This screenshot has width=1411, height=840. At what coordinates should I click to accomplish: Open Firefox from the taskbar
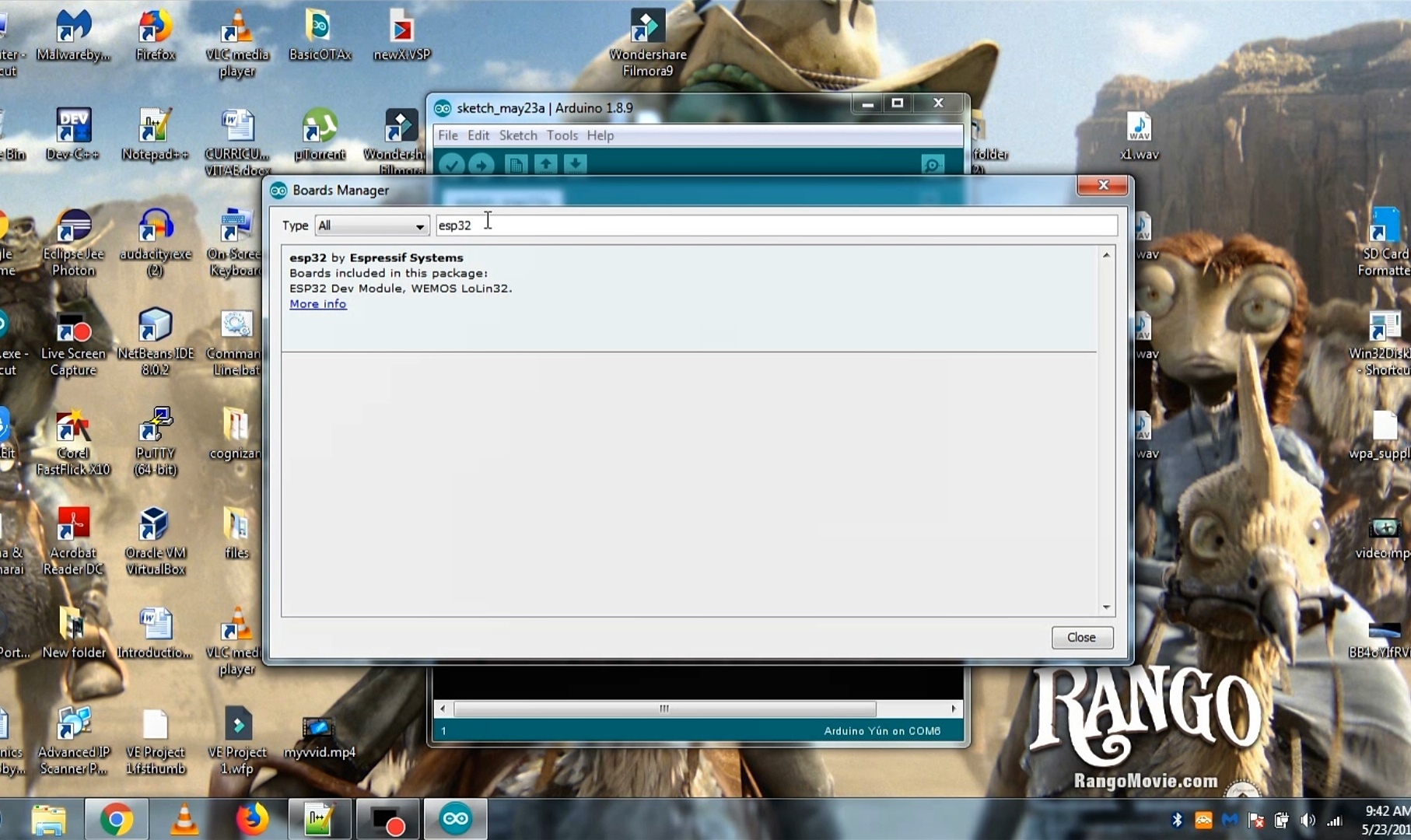point(251,820)
